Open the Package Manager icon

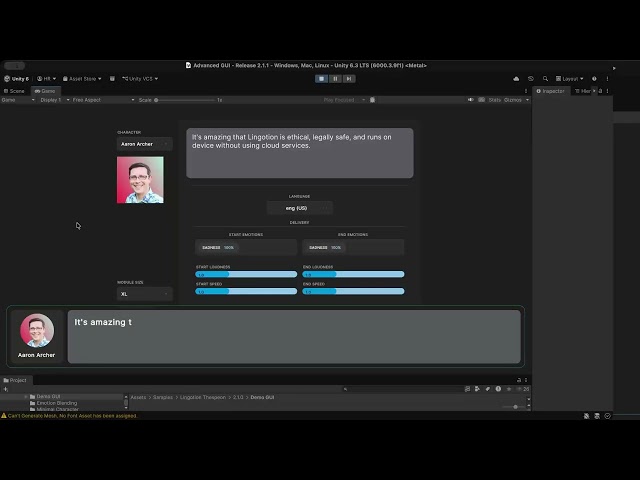click(x=112, y=79)
